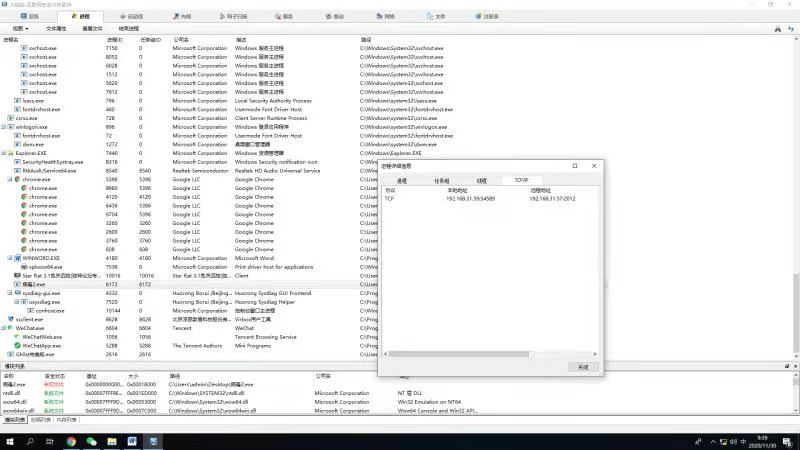Click the icon beside splwow64.exe
This screenshot has height=450, width=800.
(24, 266)
